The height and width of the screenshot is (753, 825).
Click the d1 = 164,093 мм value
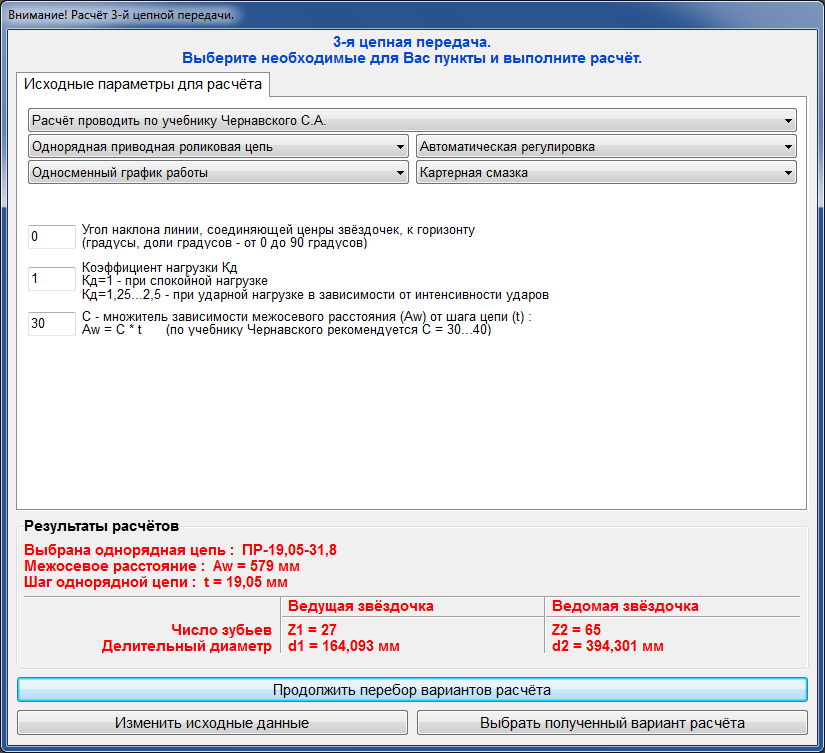[344, 646]
